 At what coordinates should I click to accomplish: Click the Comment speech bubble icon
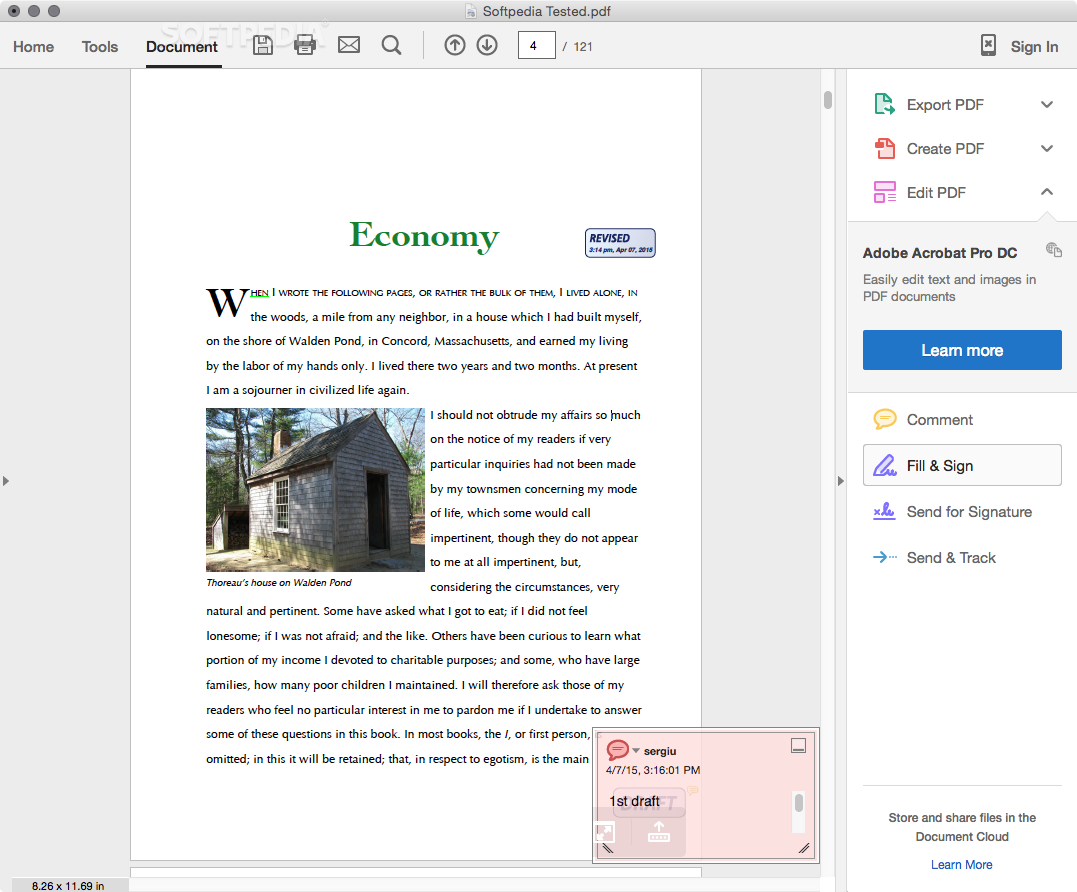pos(885,419)
